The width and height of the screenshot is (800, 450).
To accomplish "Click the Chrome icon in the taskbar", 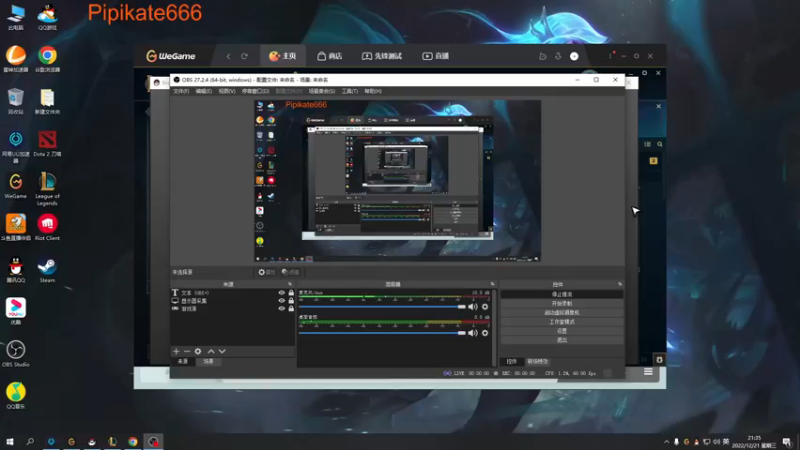I will 133,441.
